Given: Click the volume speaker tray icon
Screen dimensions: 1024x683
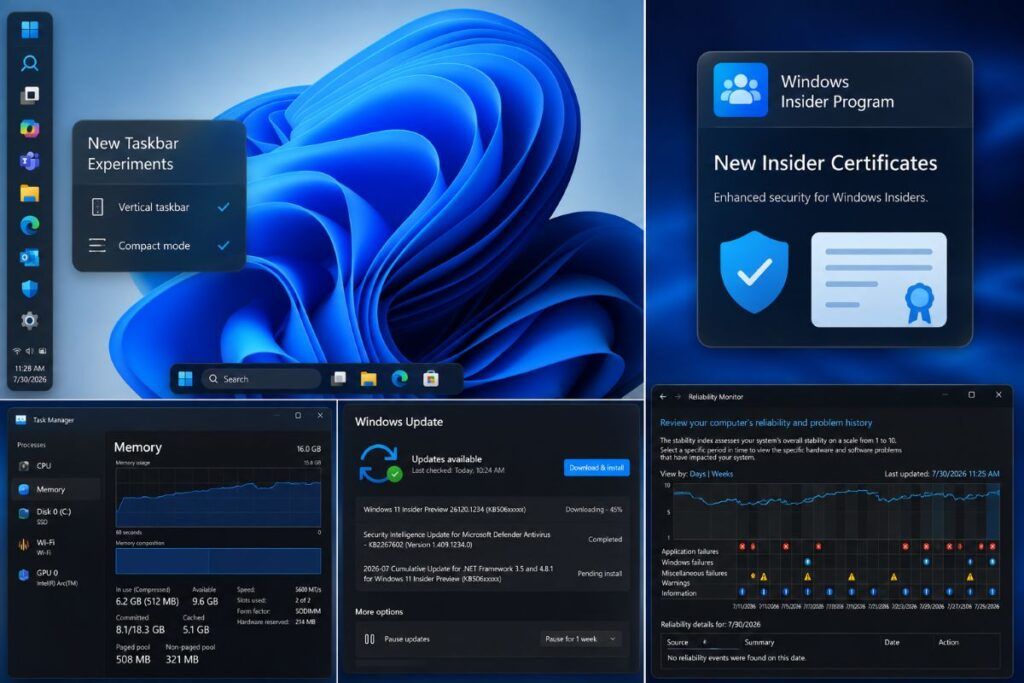Looking at the screenshot, I should tap(29, 351).
